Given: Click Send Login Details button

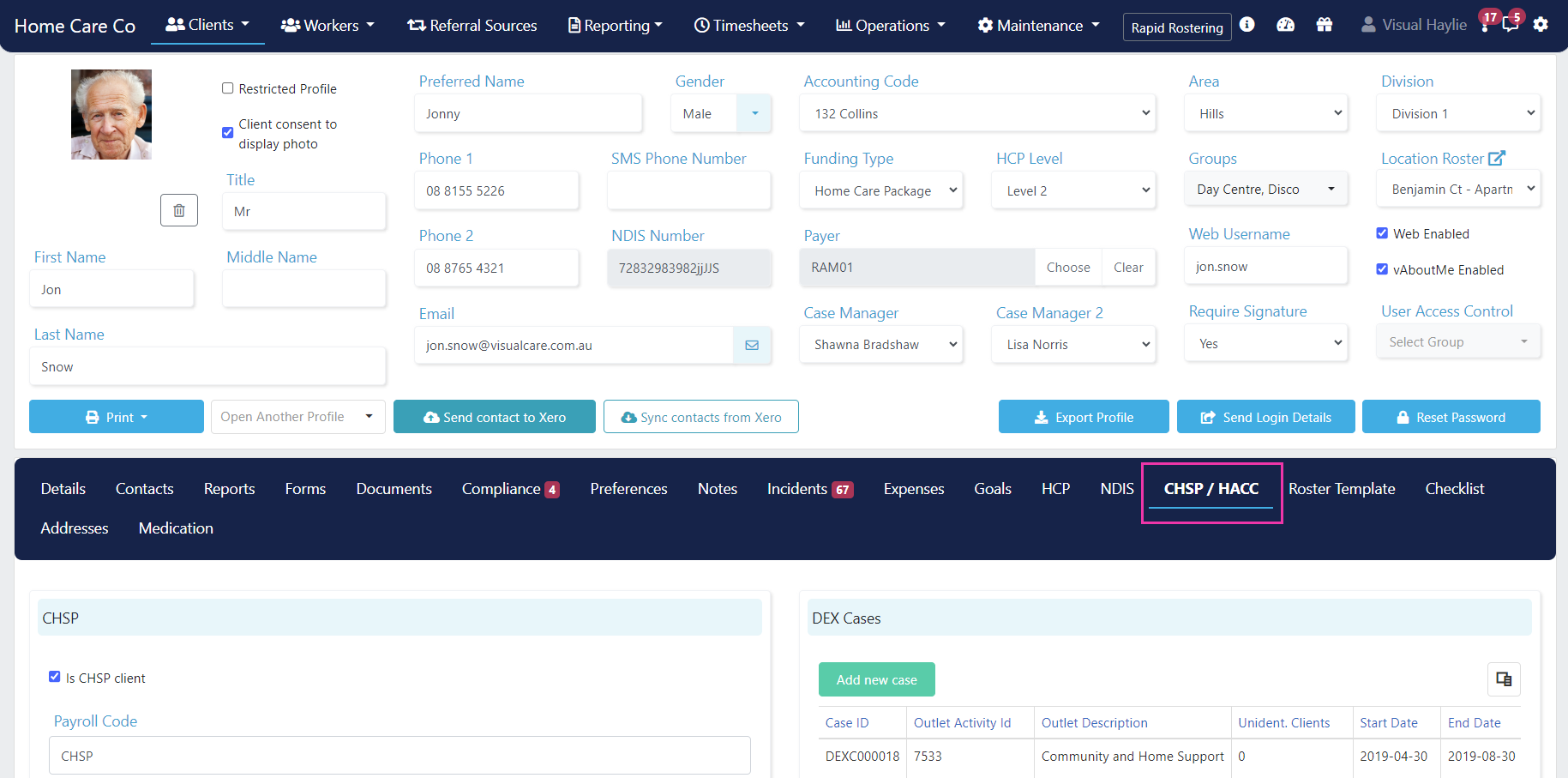Looking at the screenshot, I should 1266,417.
